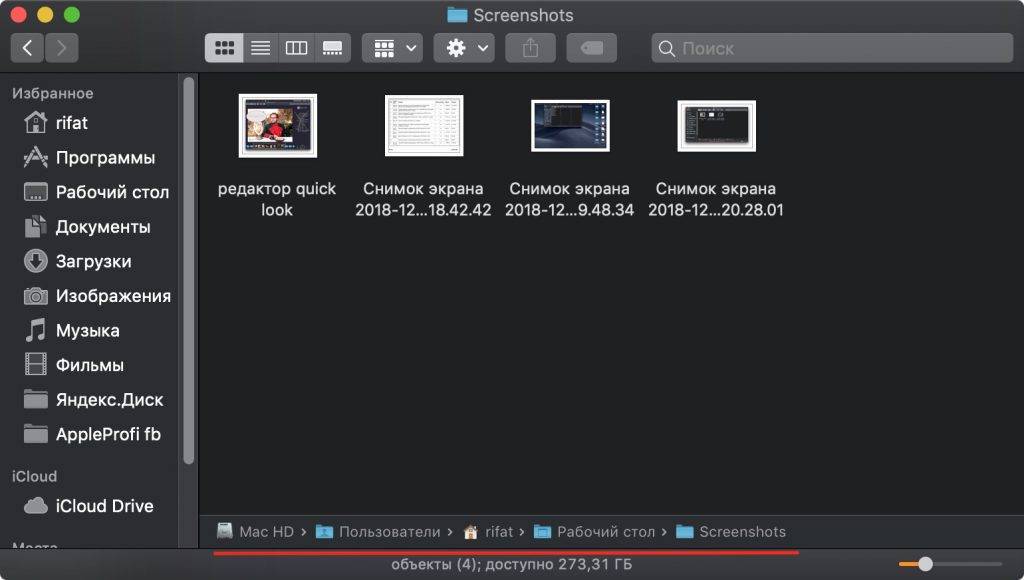Go back with the toolbar back arrow
Viewport: 1024px width, 580px height.
pyautogui.click(x=27, y=47)
